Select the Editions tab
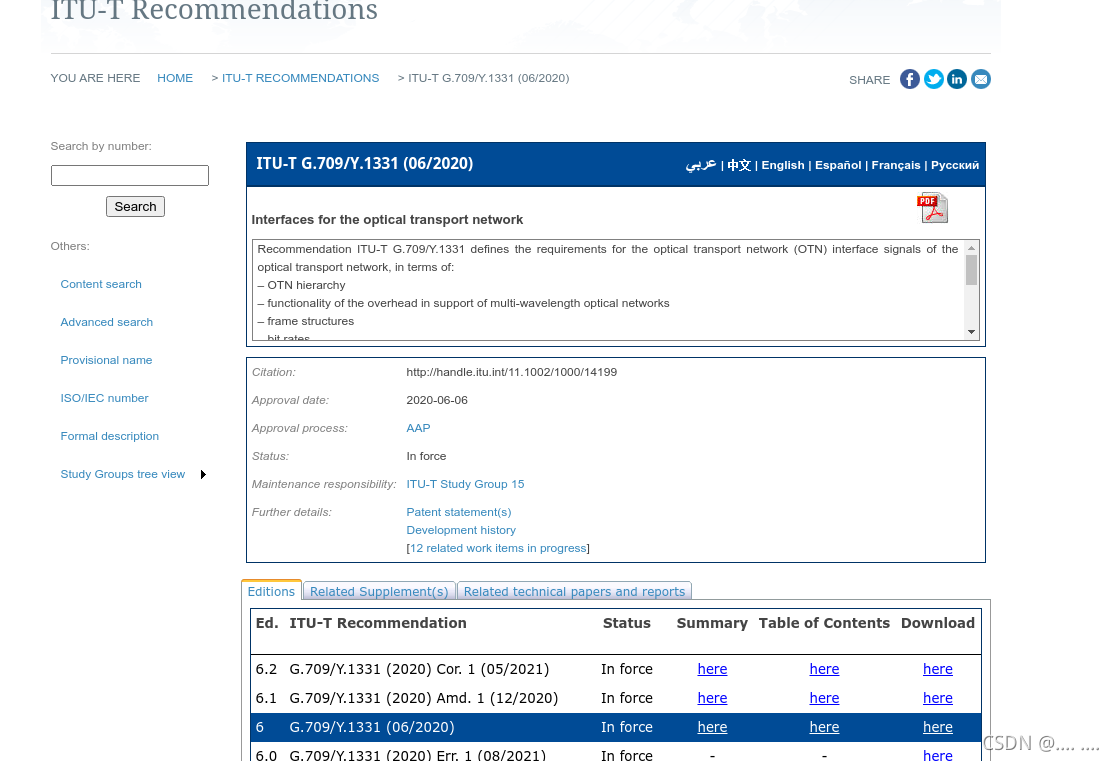Image resolution: width=1114 pixels, height=761 pixels. pyautogui.click(x=271, y=591)
